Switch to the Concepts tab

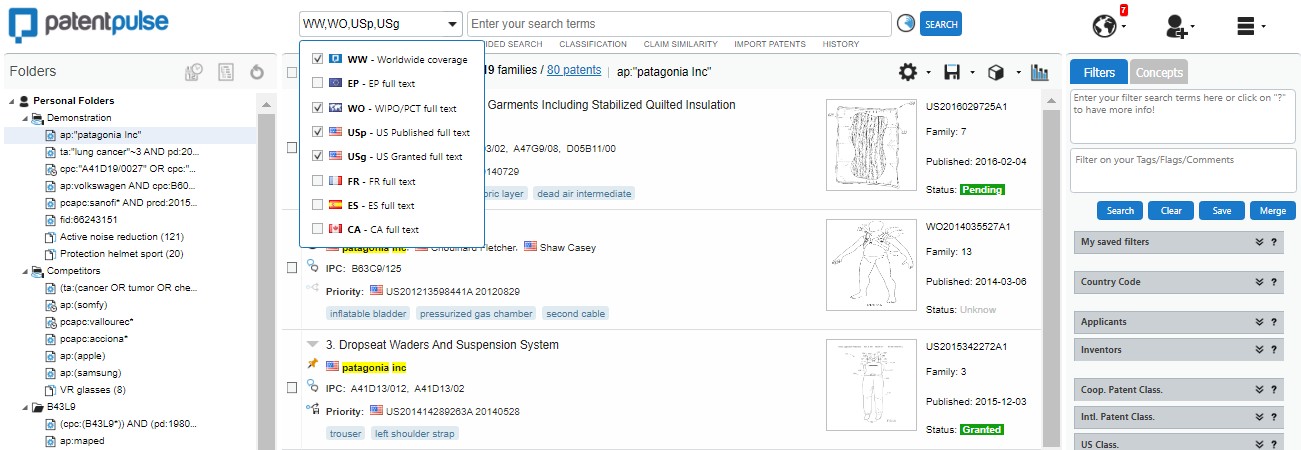(x=1158, y=72)
